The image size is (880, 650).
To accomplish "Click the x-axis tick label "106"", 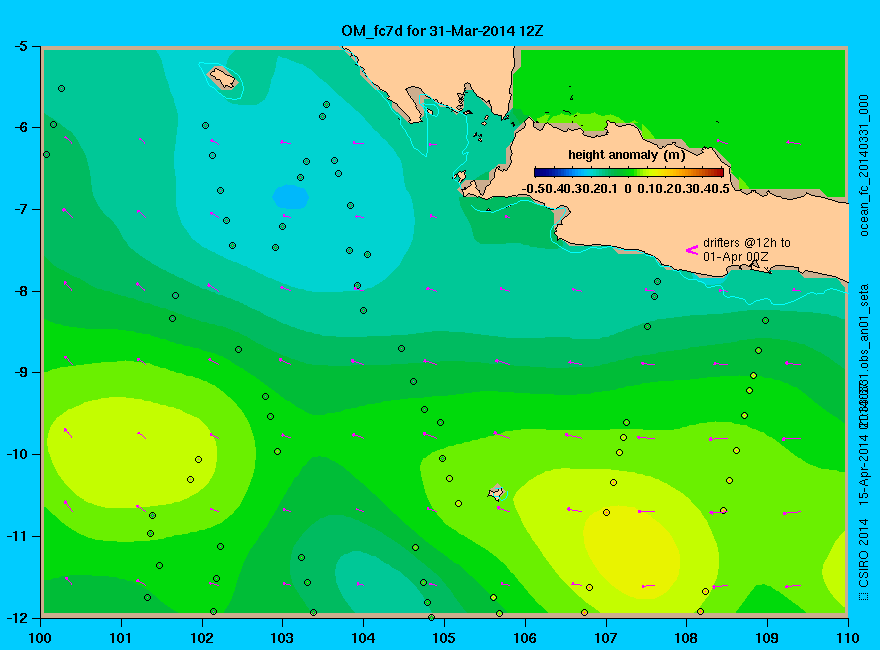I will coord(525,638).
